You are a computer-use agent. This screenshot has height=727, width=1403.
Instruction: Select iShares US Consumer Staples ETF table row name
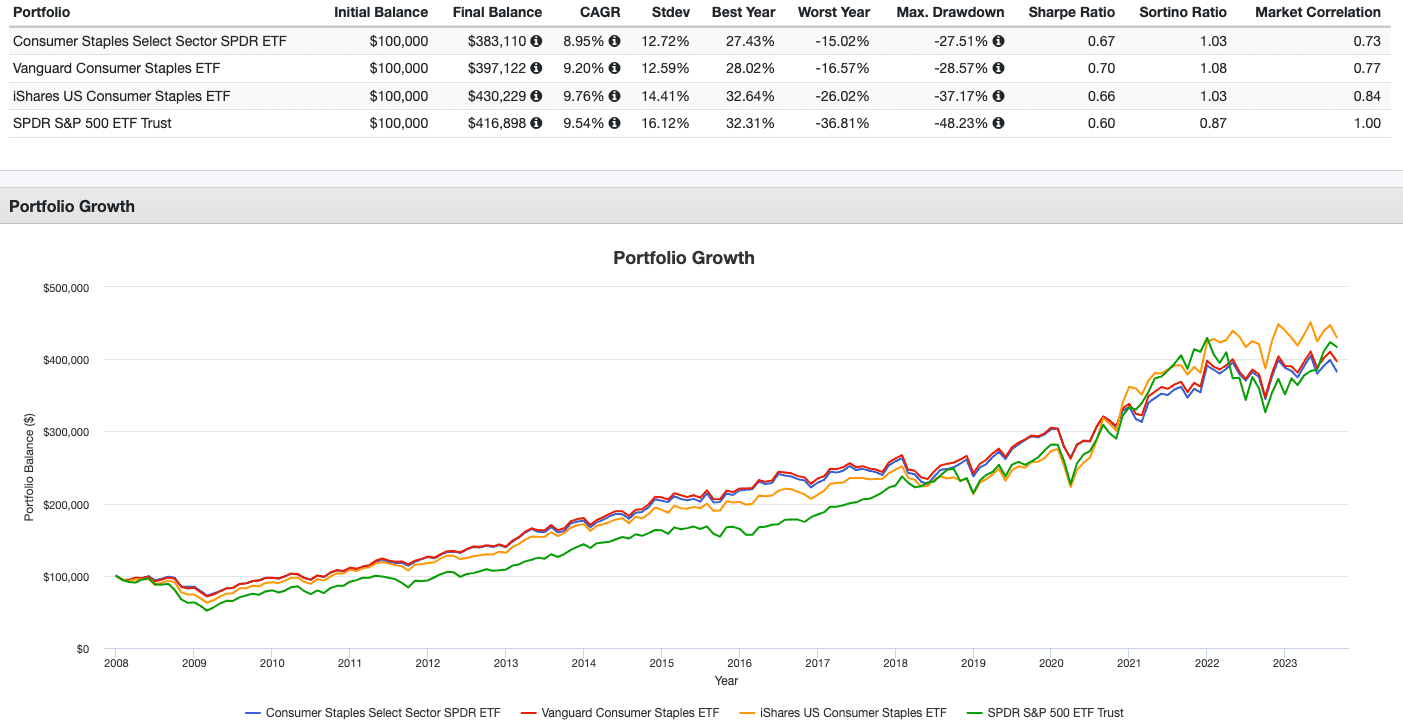click(121, 96)
